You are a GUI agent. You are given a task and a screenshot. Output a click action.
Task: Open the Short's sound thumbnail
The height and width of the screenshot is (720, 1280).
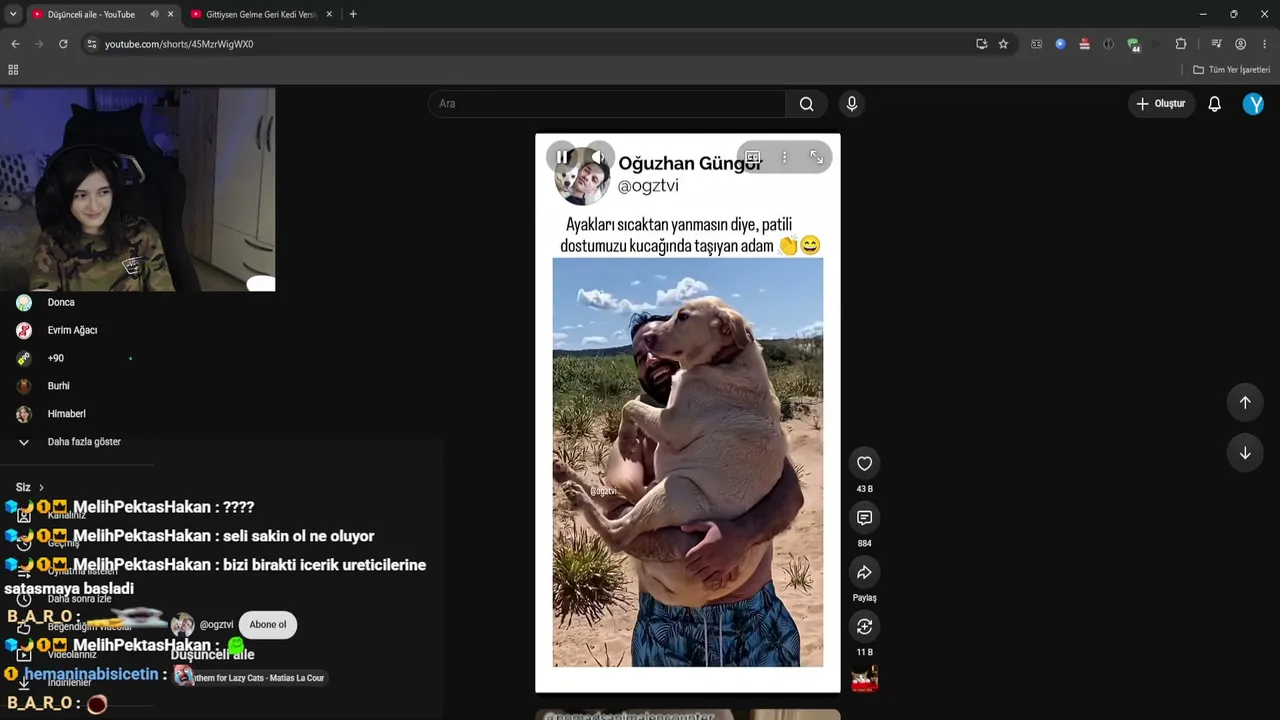pos(864,680)
